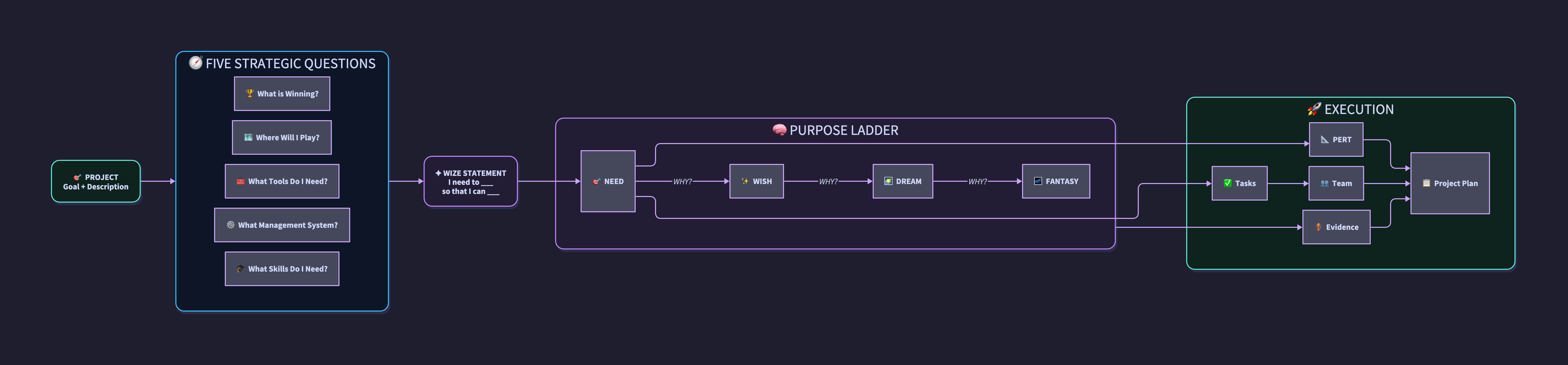Click the WHY? label between WISH and DREAM
1568x365 pixels.
click(x=828, y=181)
